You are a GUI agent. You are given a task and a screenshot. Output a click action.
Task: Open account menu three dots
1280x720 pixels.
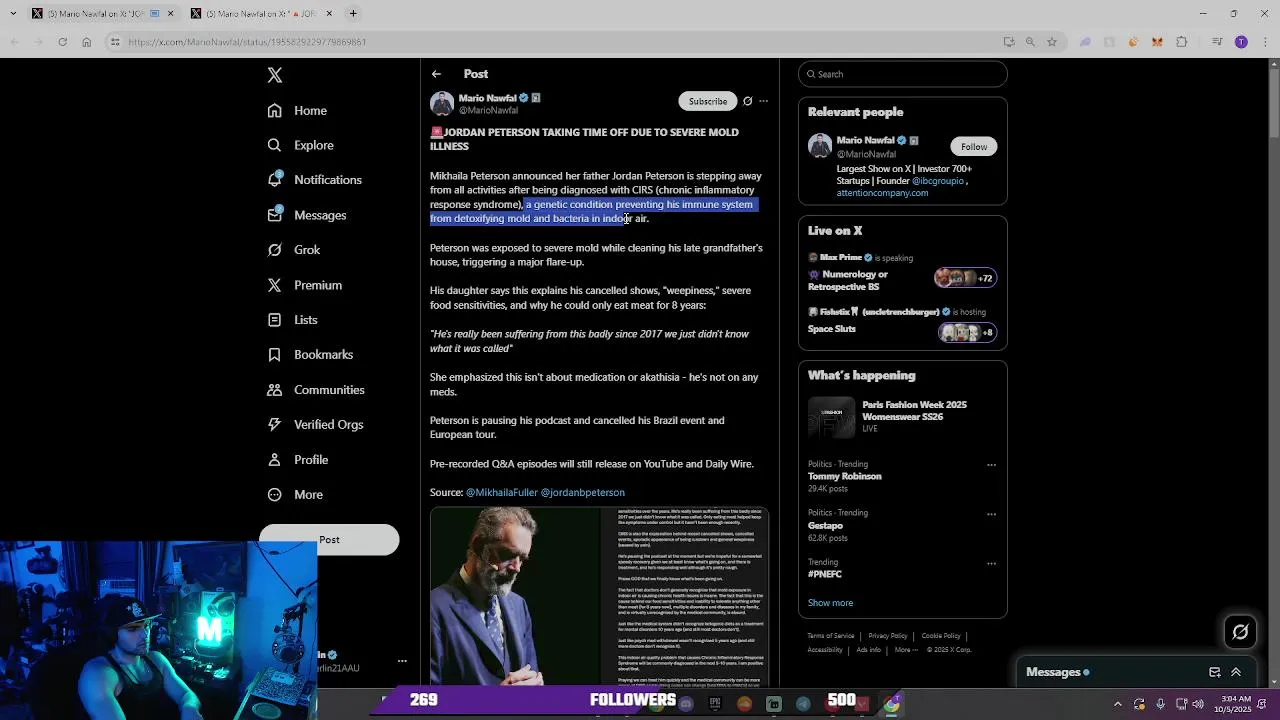tap(402, 661)
